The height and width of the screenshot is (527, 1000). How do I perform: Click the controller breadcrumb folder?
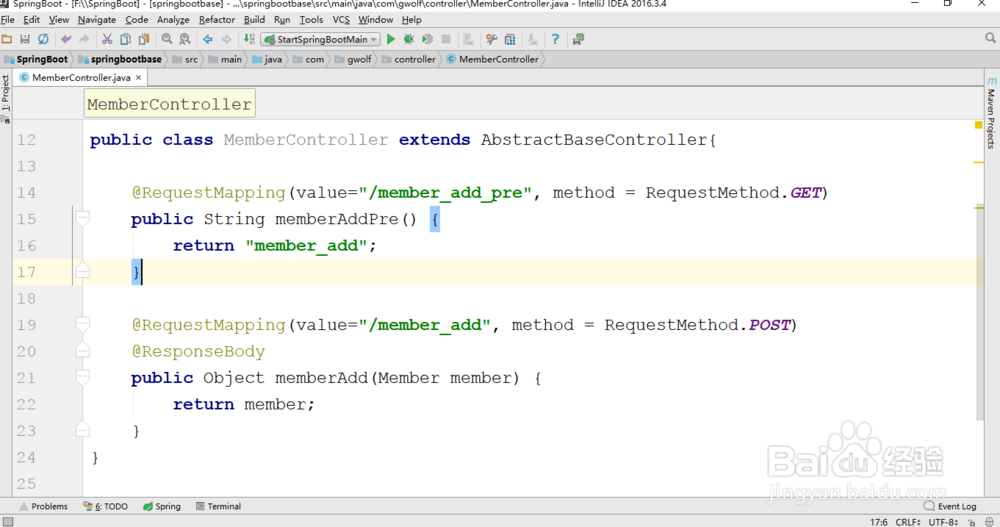(409, 59)
